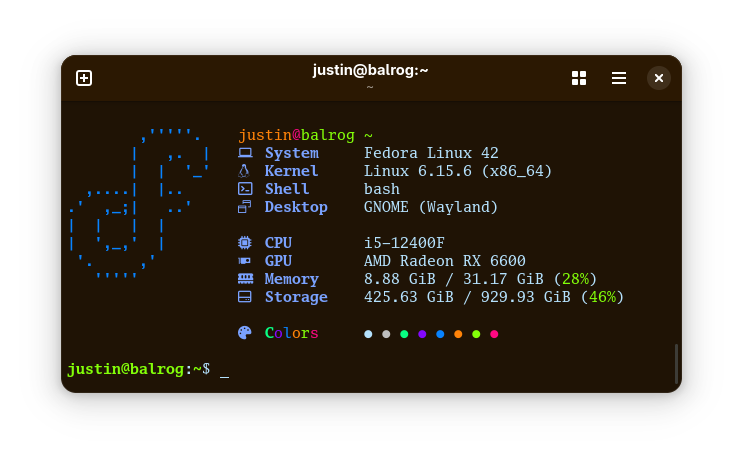Click the green color dot

[x=404, y=334]
